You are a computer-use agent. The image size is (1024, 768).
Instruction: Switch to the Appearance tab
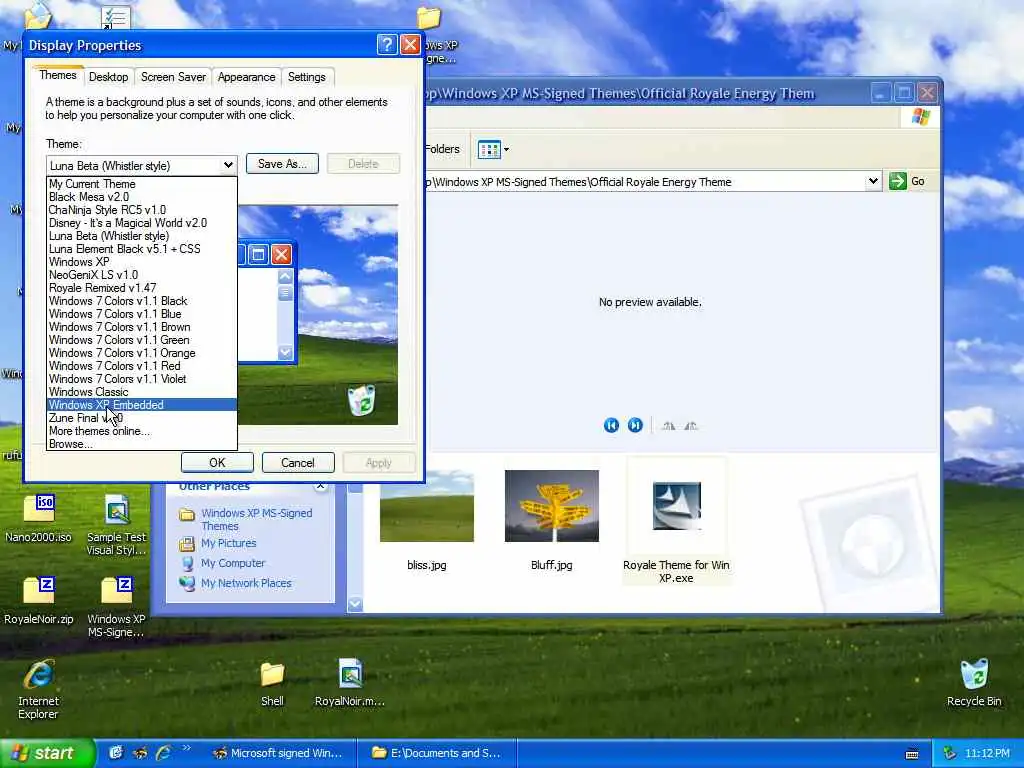(x=246, y=77)
